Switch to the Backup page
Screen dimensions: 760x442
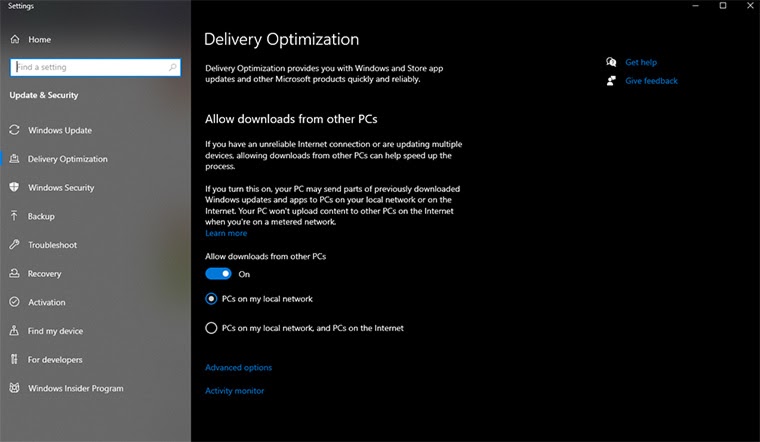click(41, 216)
